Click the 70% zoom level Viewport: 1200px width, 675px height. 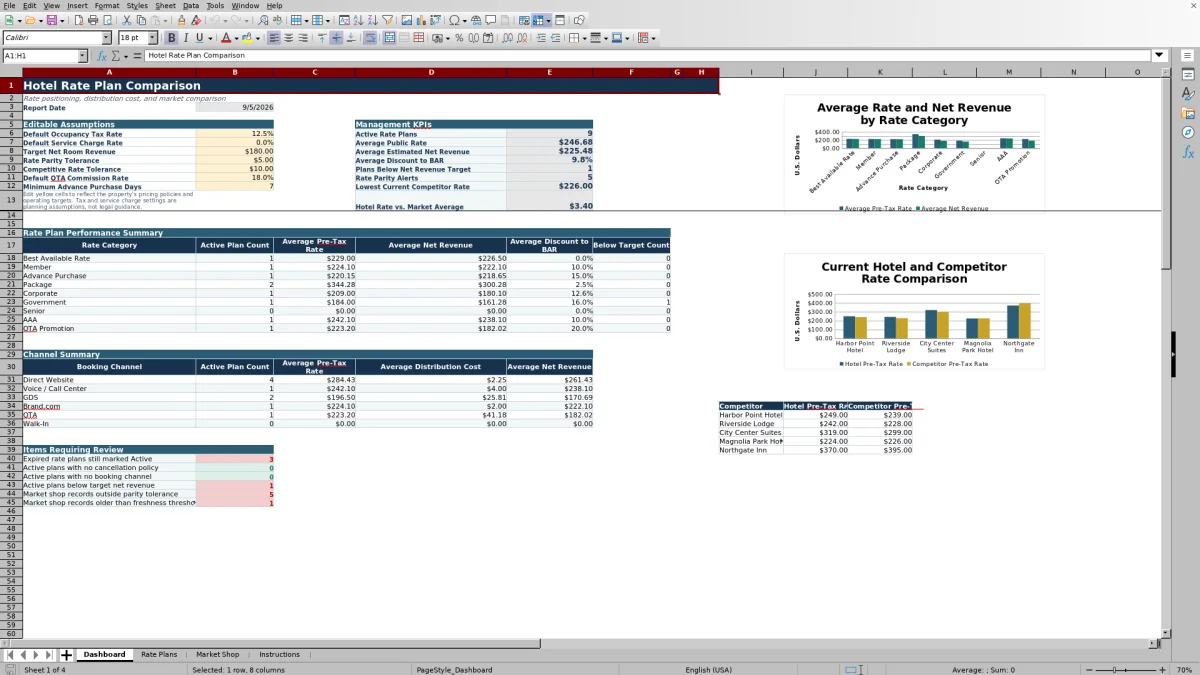(1183, 669)
